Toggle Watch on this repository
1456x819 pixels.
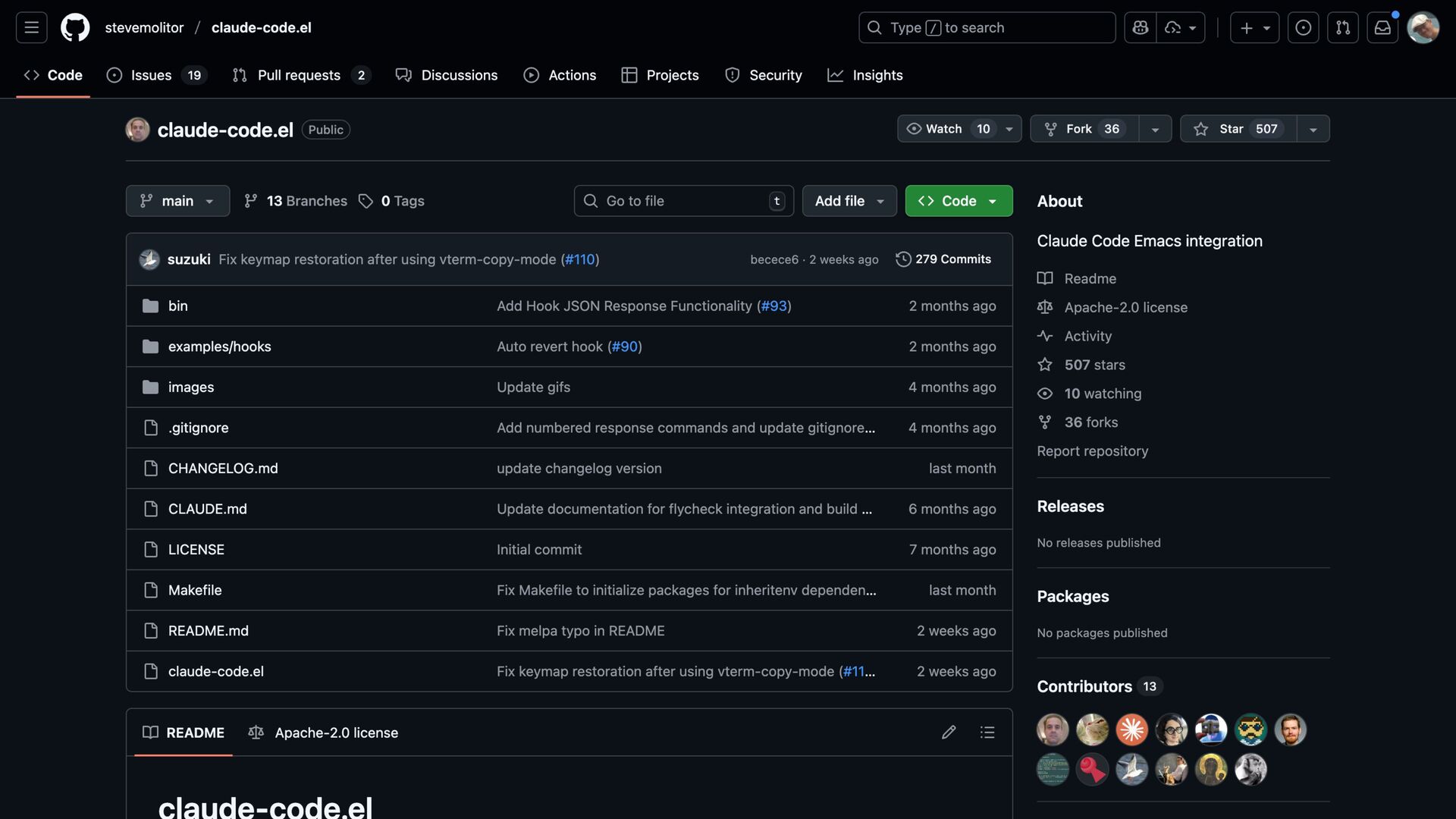(944, 129)
